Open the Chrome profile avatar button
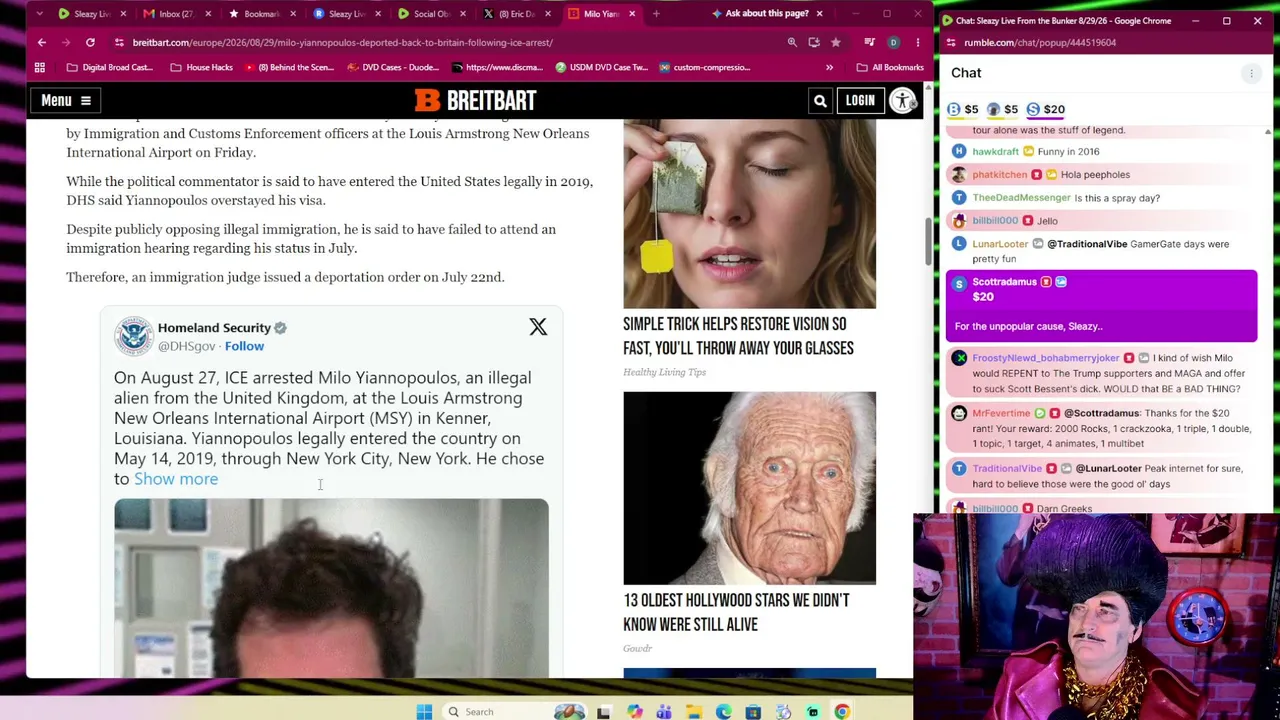This screenshot has height=720, width=1280. point(893,43)
